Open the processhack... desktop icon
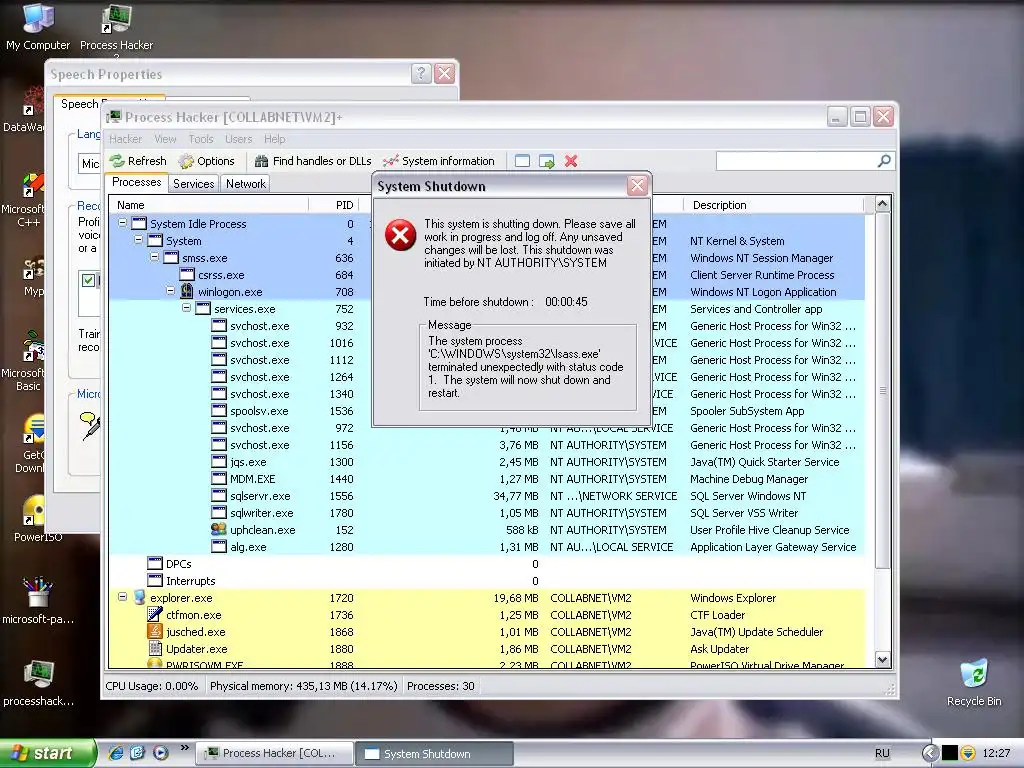Screen dimensions: 1024x768 pyautogui.click(x=38, y=682)
